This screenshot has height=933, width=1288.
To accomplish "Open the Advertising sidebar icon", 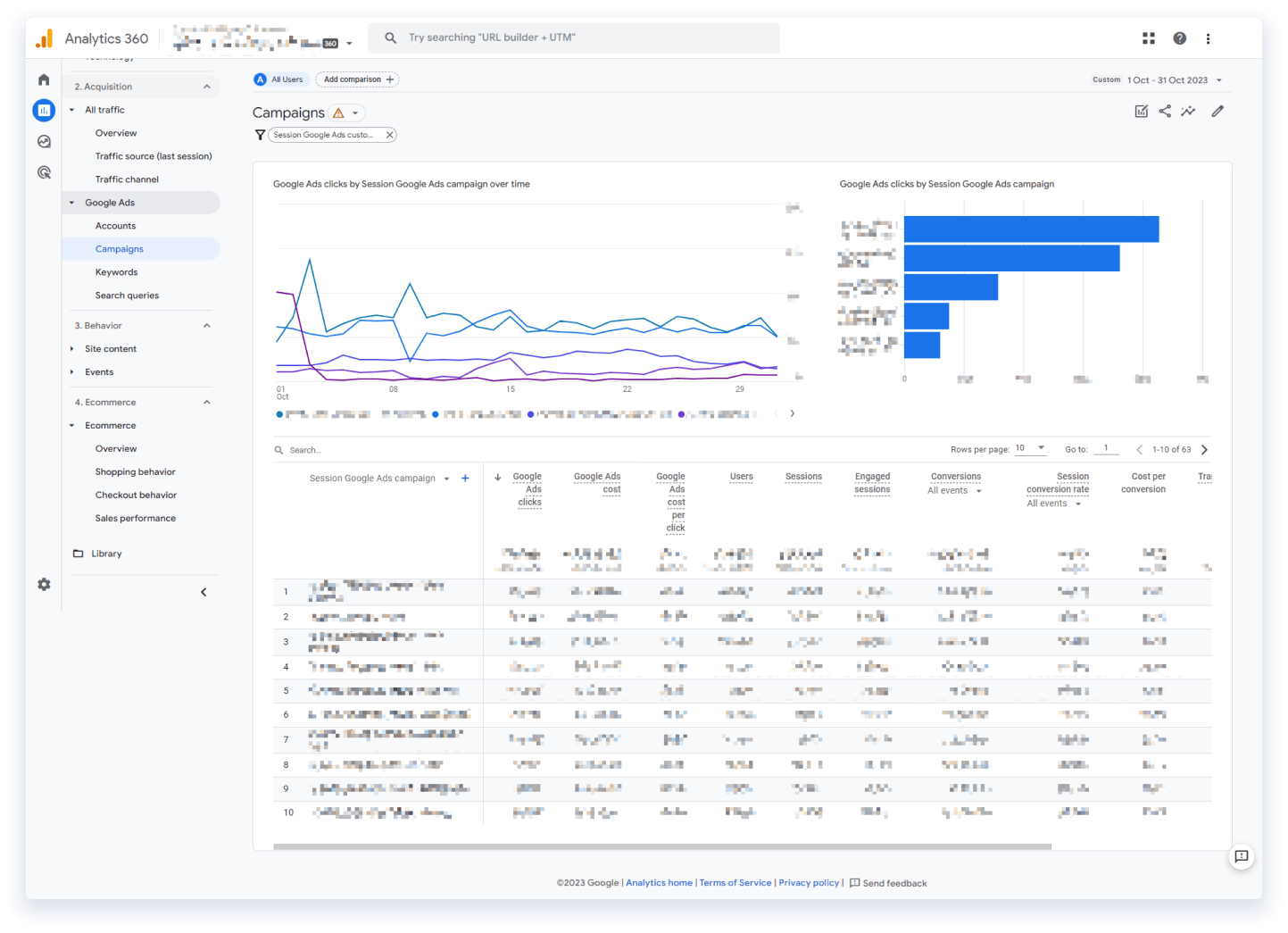I will point(44,172).
